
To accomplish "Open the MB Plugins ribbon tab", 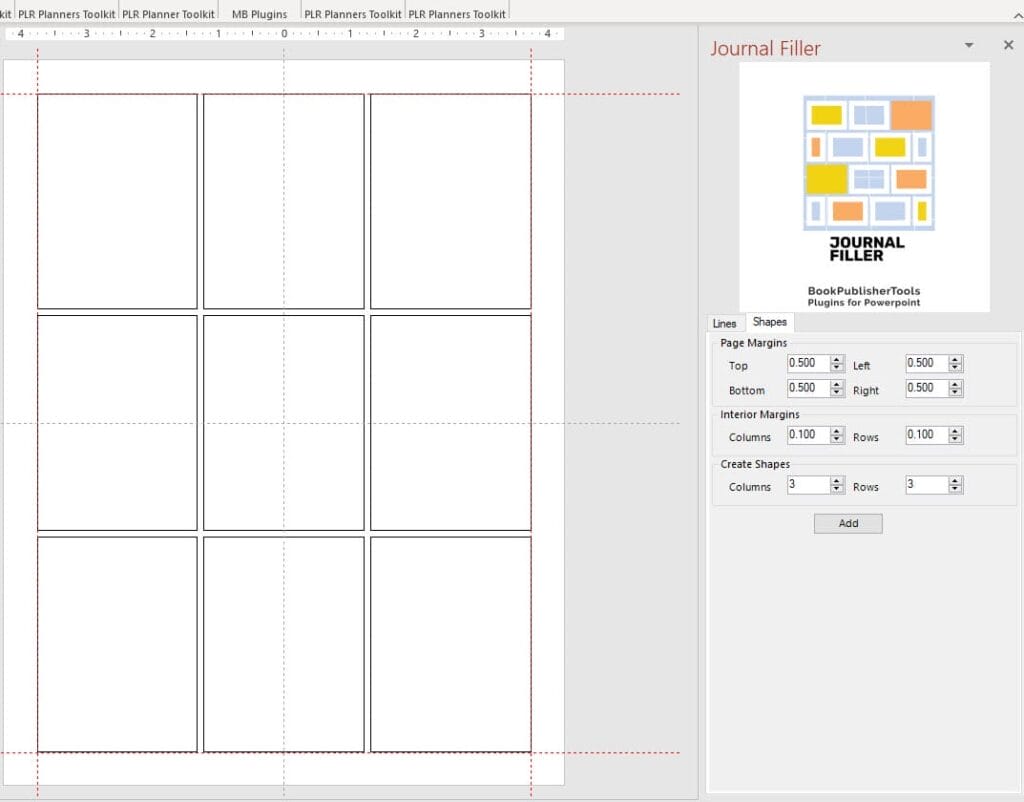I will [x=259, y=14].
